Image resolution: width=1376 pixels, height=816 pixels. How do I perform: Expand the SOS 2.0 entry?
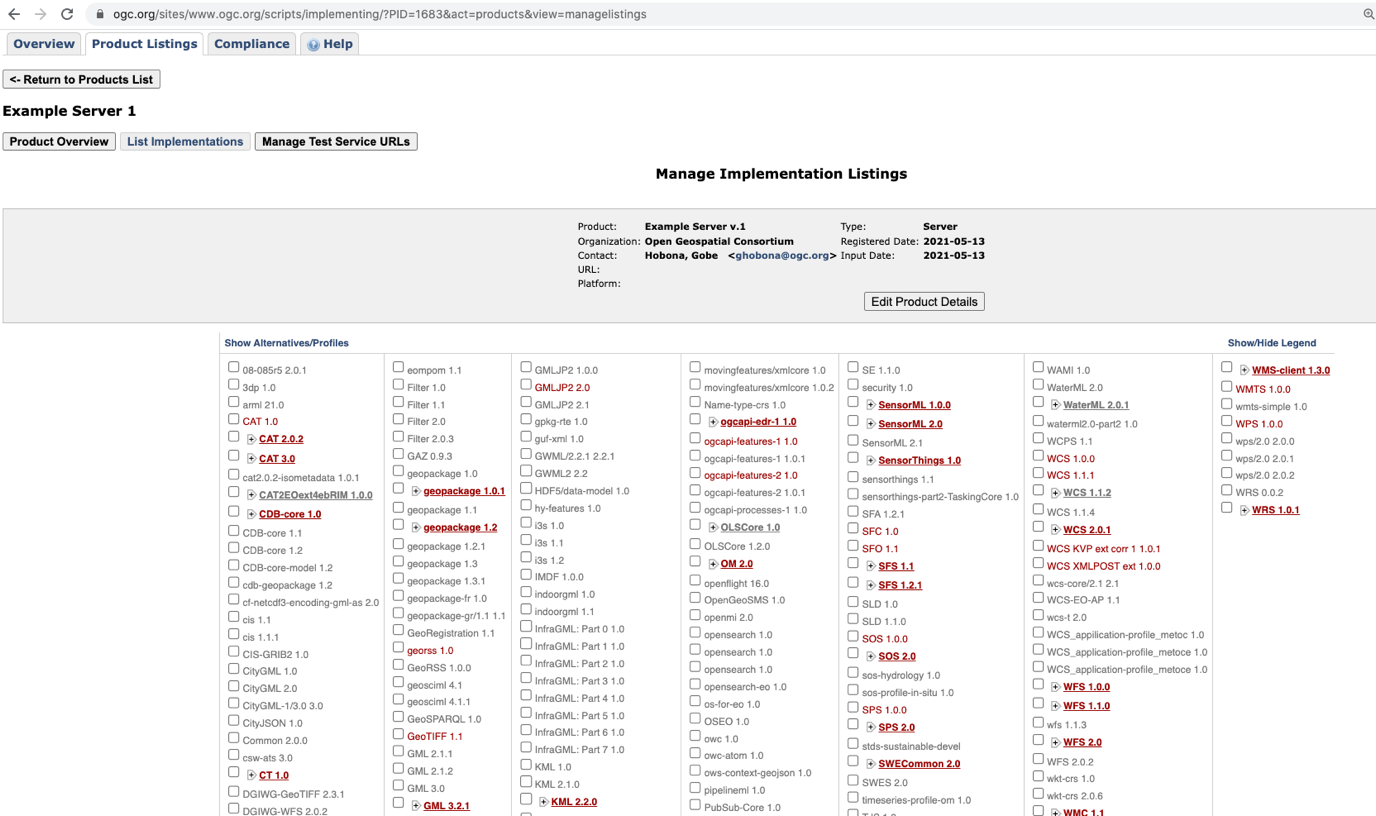[871, 656]
